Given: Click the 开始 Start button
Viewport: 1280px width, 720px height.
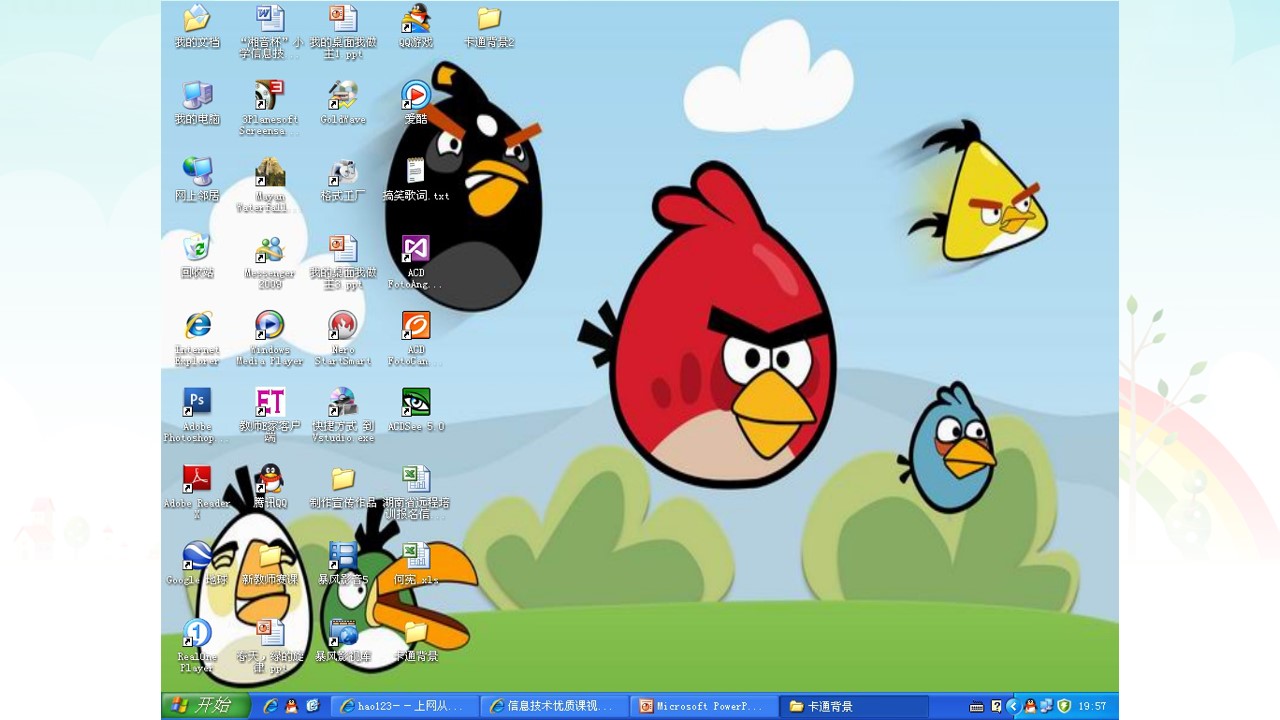Looking at the screenshot, I should click(x=205, y=706).
